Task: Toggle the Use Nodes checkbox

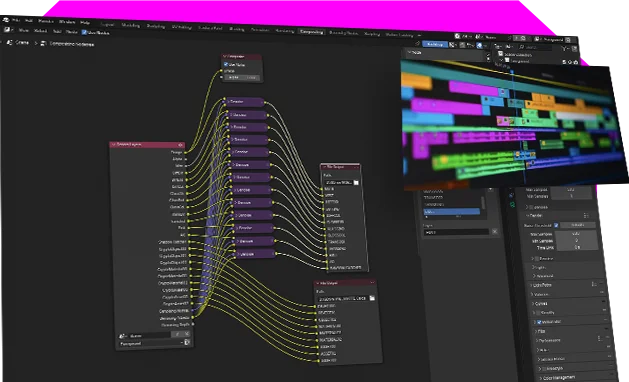Action: tap(84, 33)
